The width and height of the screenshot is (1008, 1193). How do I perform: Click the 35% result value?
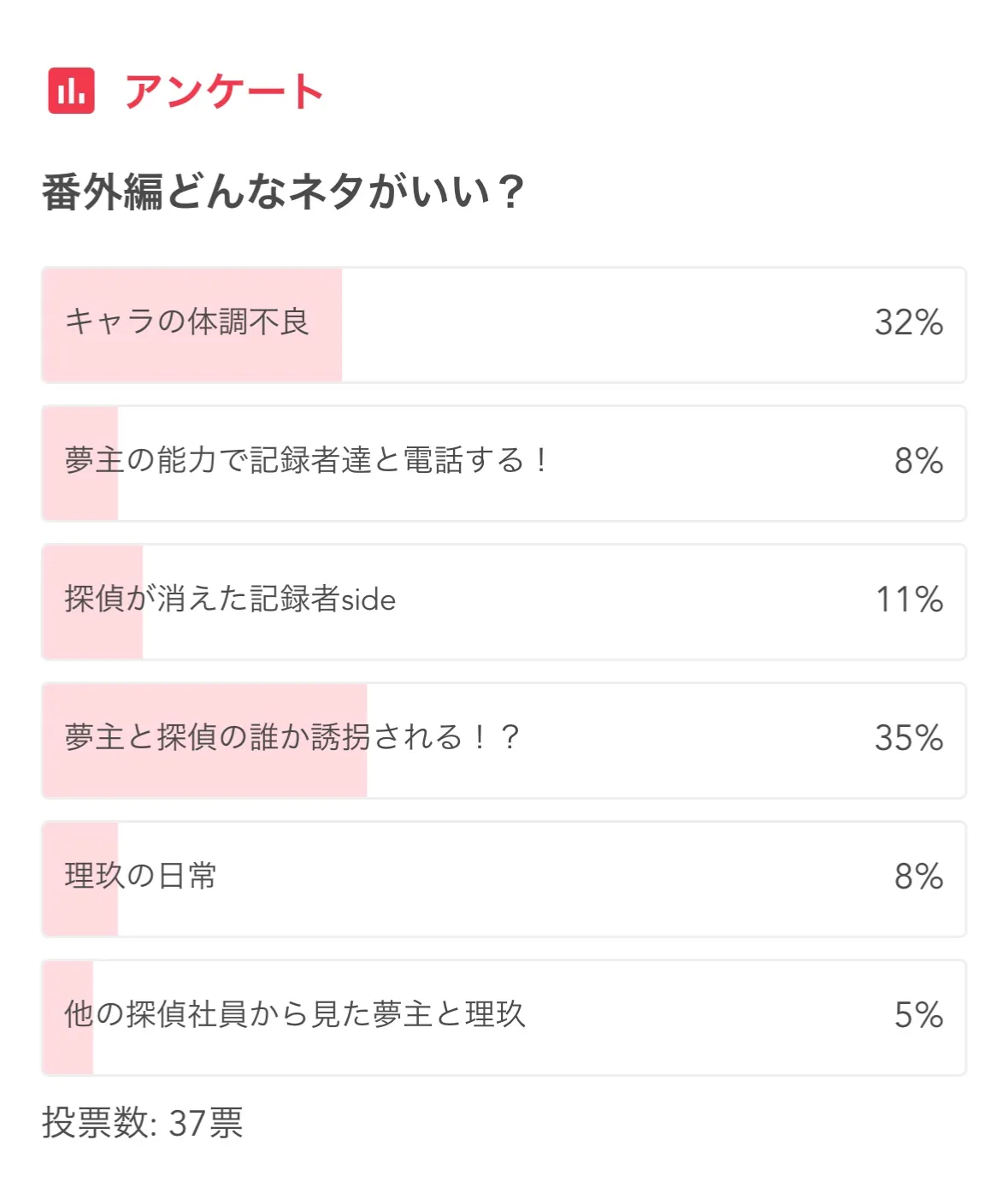(908, 739)
